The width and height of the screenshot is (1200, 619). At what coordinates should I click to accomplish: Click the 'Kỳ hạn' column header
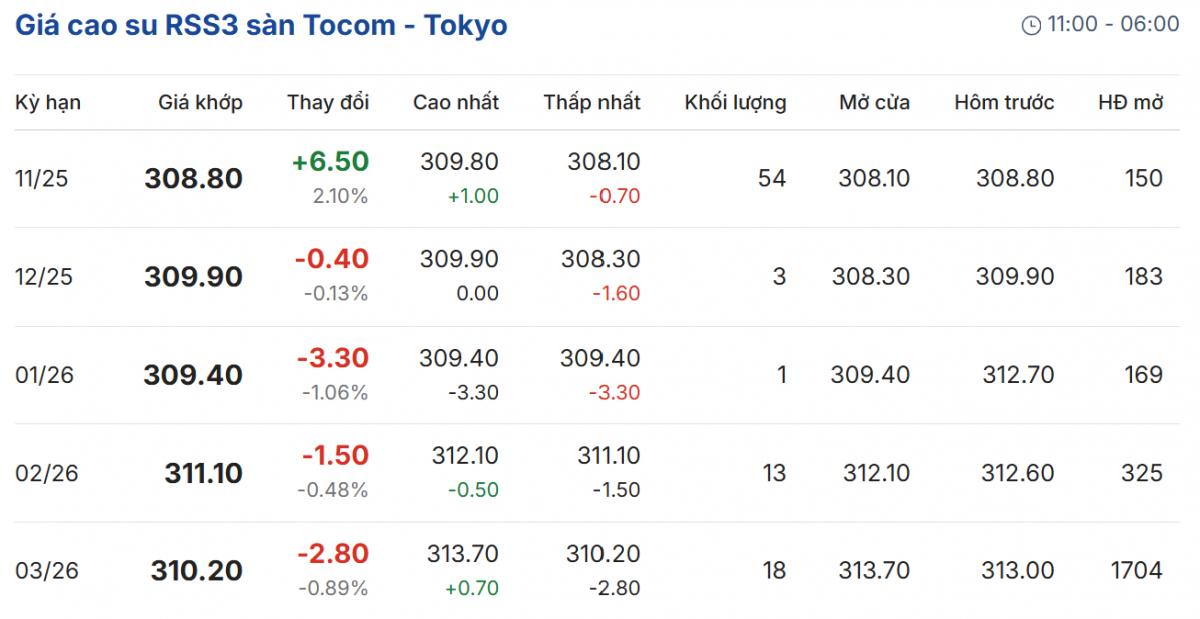[48, 102]
